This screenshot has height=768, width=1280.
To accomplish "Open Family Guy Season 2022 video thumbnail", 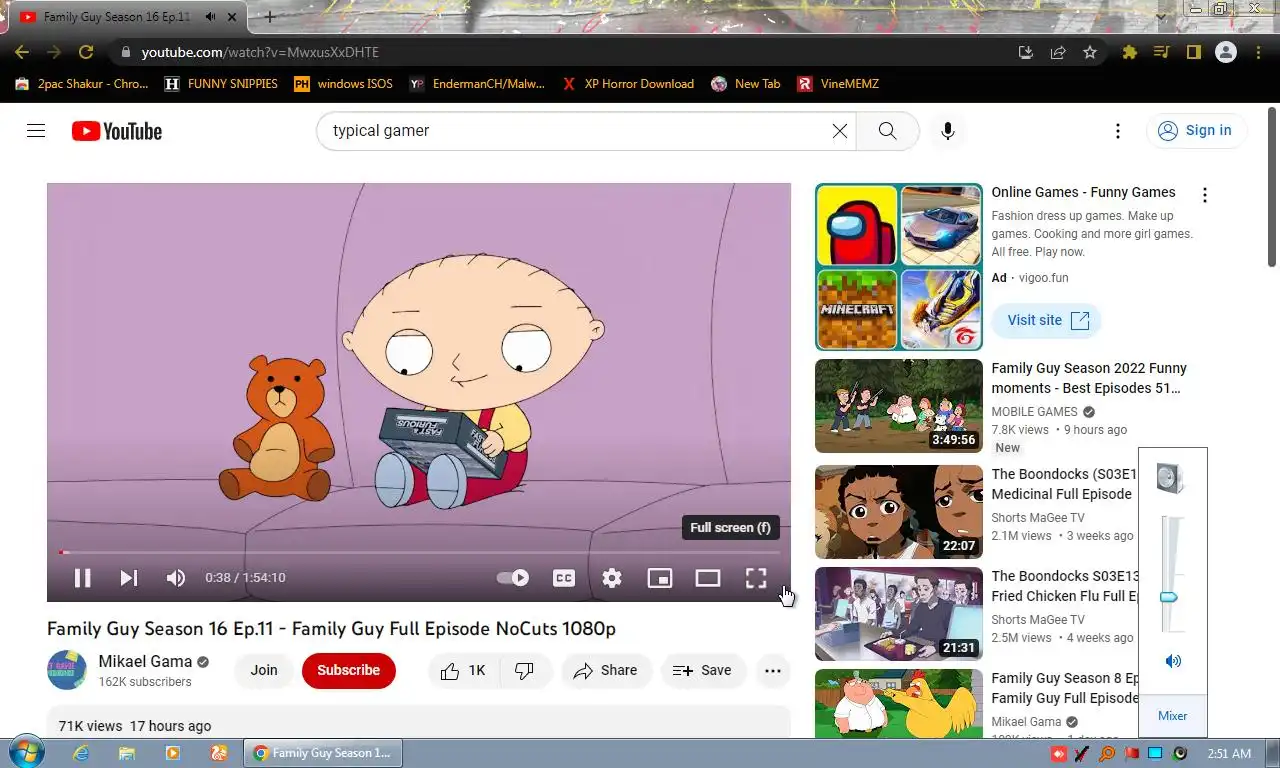I will [x=899, y=406].
